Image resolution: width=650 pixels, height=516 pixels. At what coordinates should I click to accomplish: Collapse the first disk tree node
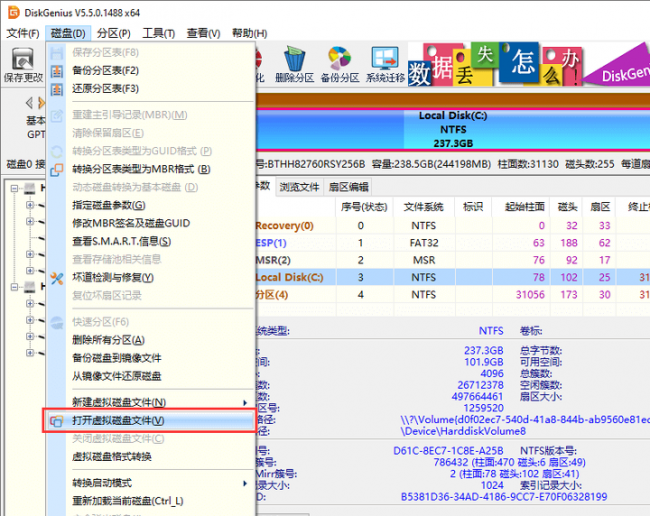click(14, 189)
